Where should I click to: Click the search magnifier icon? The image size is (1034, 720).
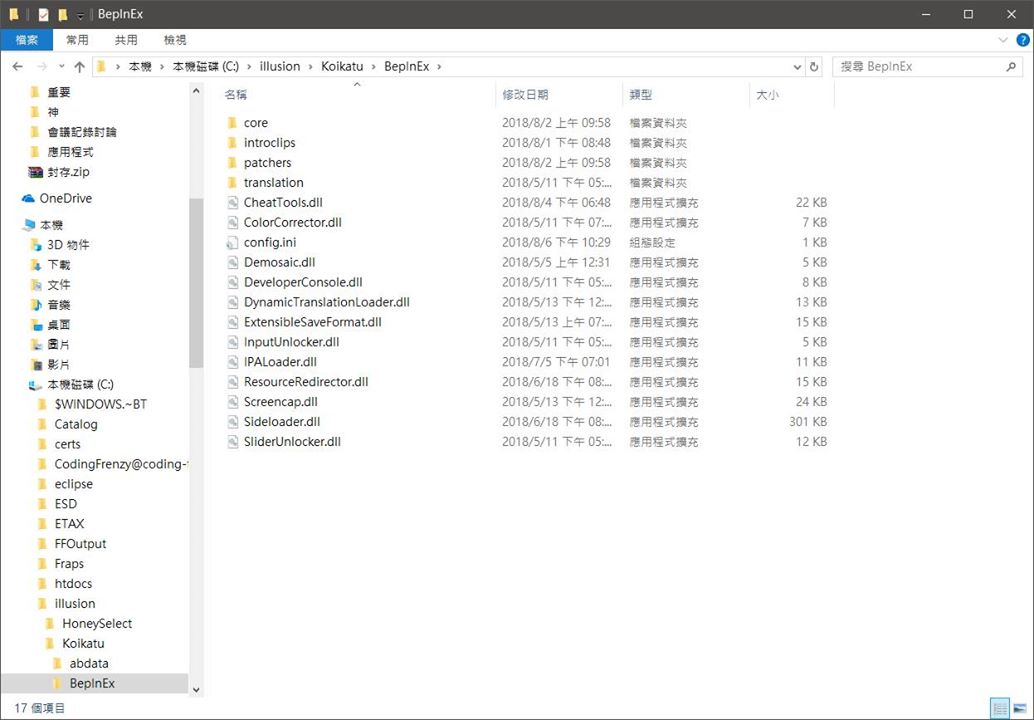click(x=1011, y=67)
